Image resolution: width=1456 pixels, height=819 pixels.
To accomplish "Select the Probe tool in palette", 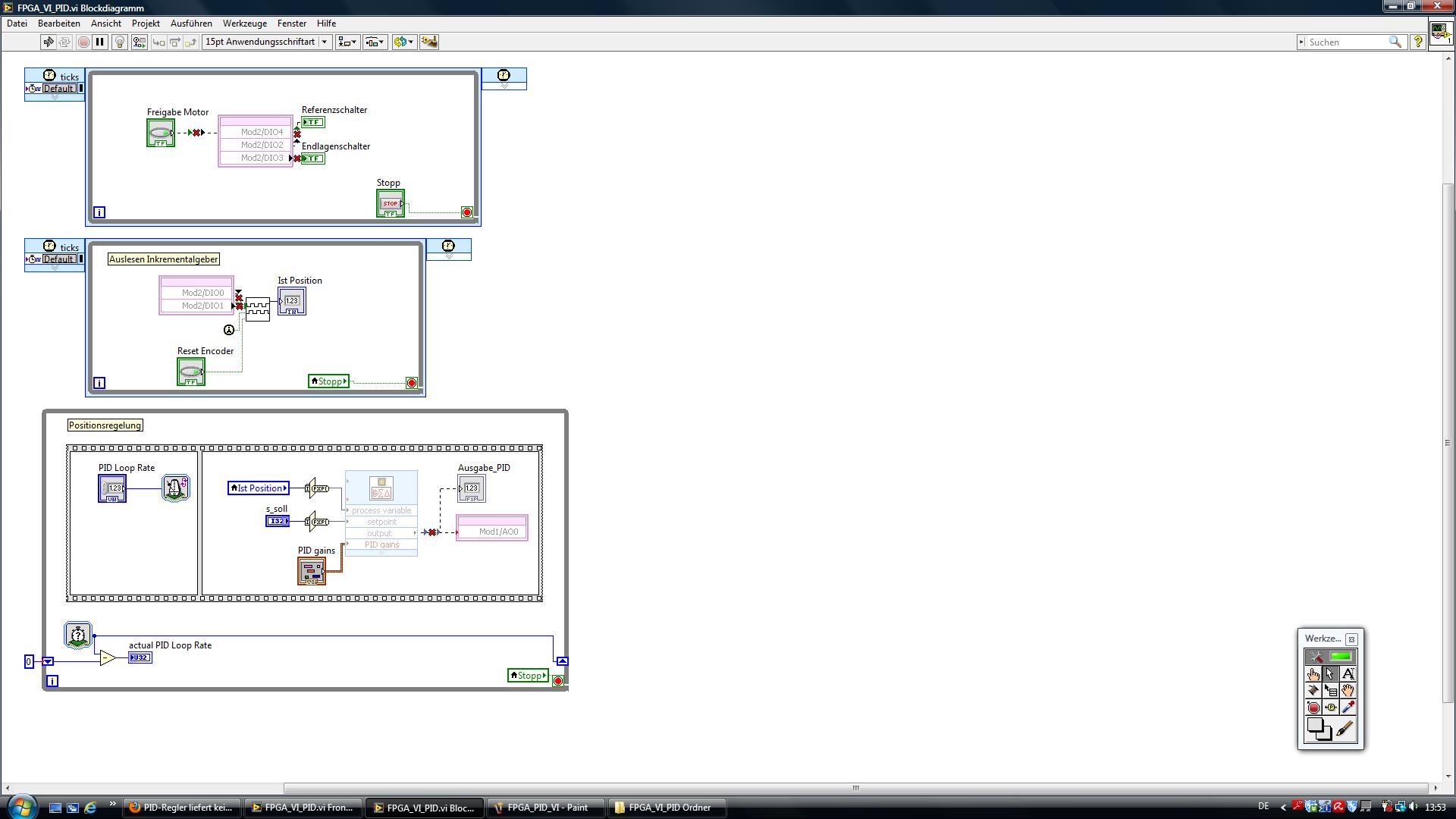I will [x=1331, y=708].
